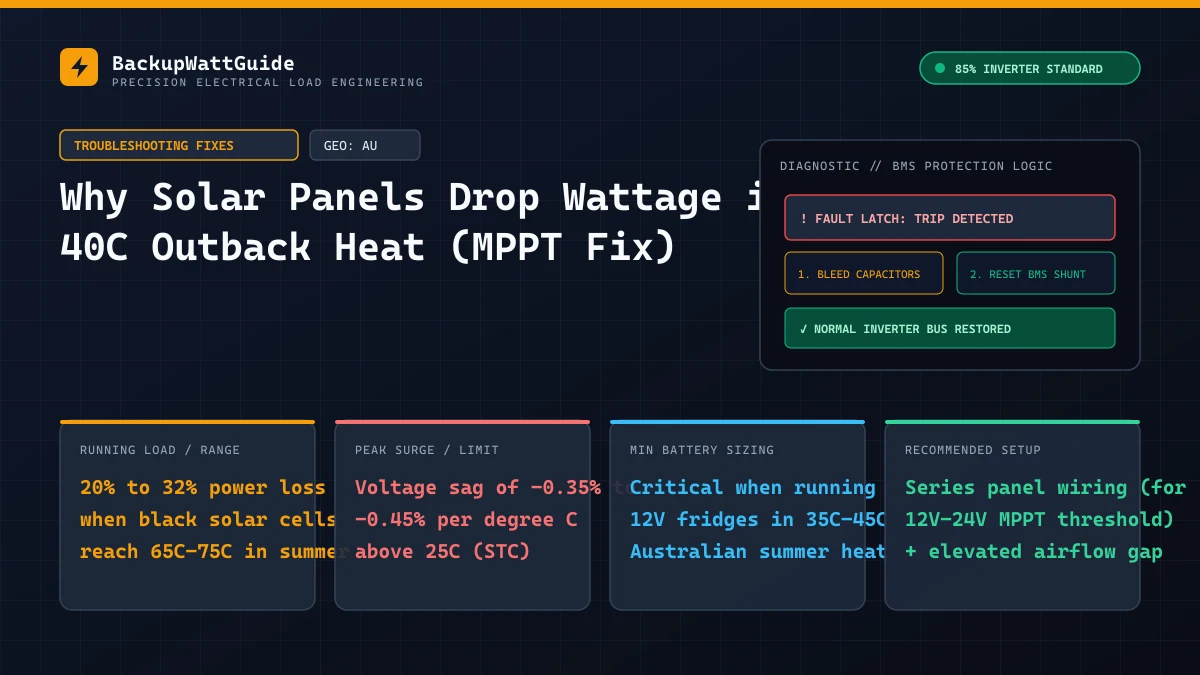Choose the 1. Bleed Capacitors step
The image size is (1200, 675).
[864, 273]
